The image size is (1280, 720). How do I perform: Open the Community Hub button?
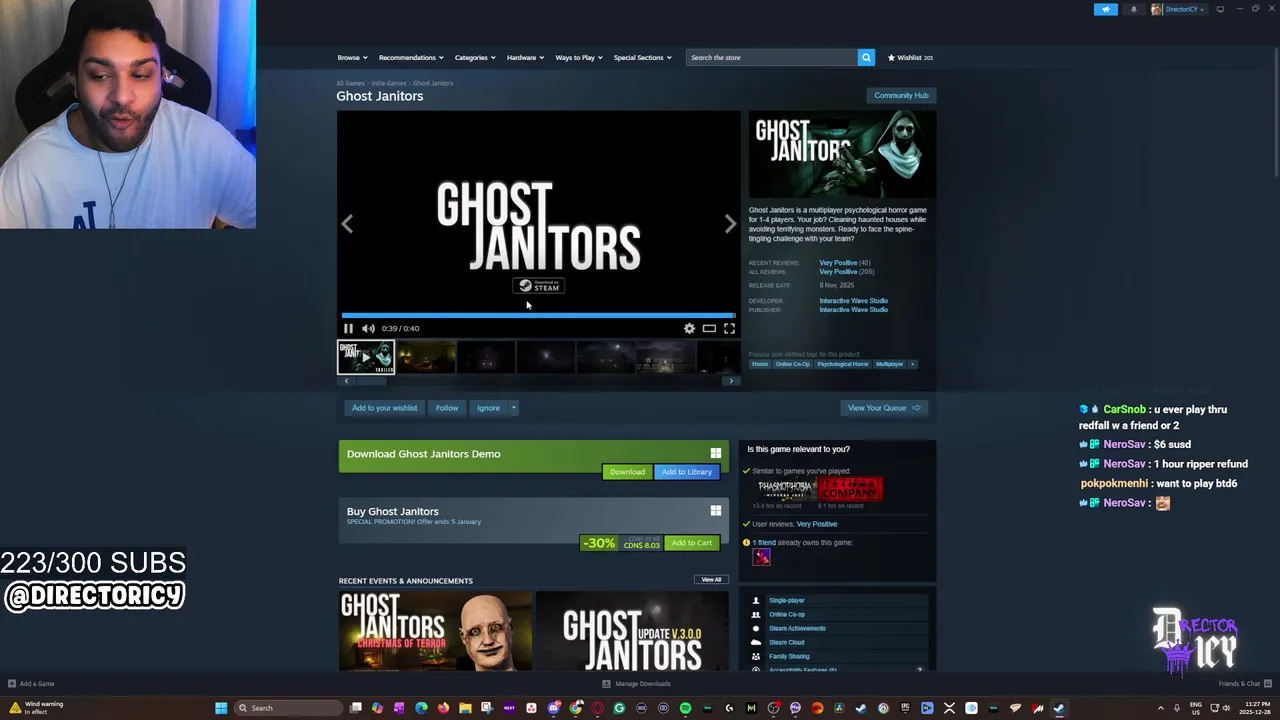click(901, 95)
